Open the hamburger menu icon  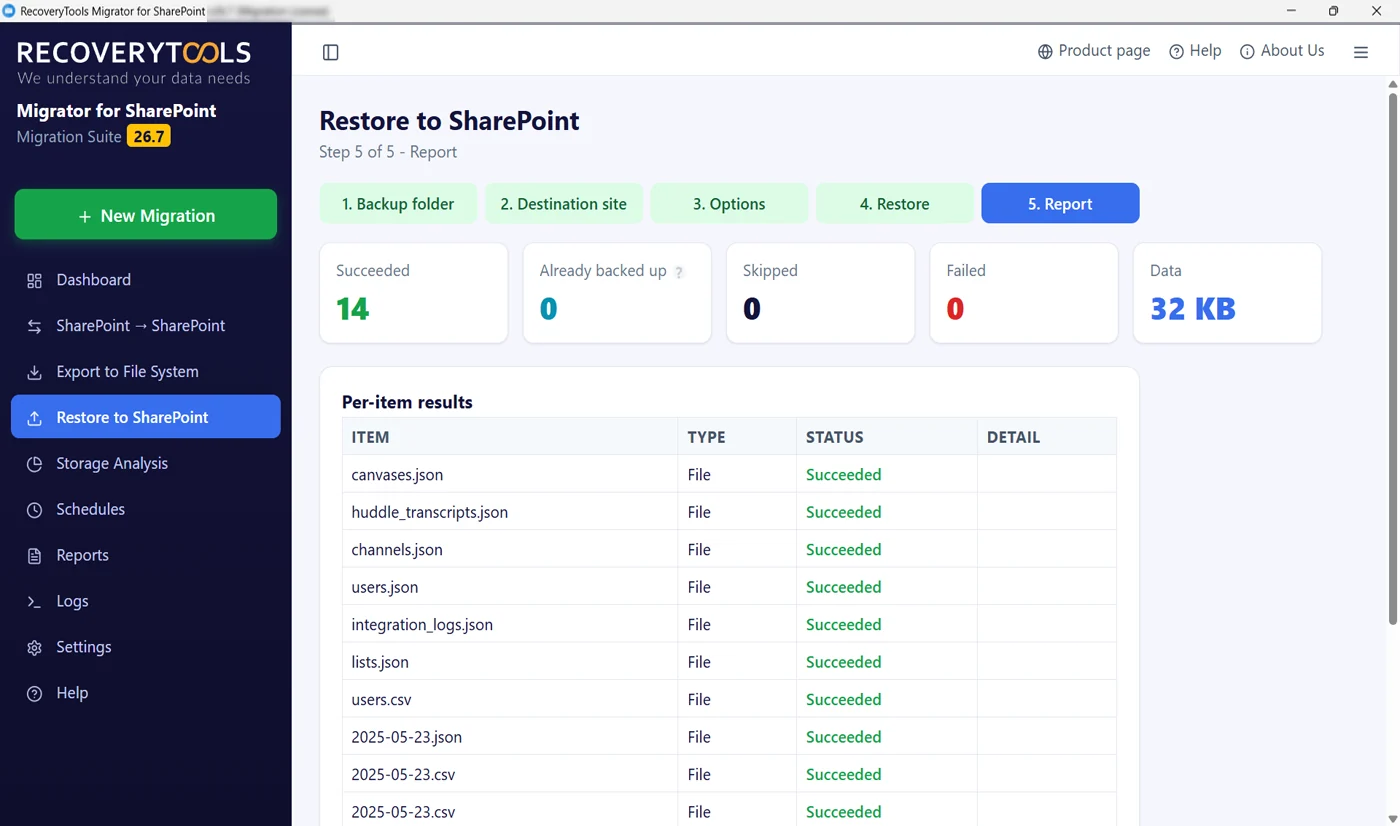1361,52
